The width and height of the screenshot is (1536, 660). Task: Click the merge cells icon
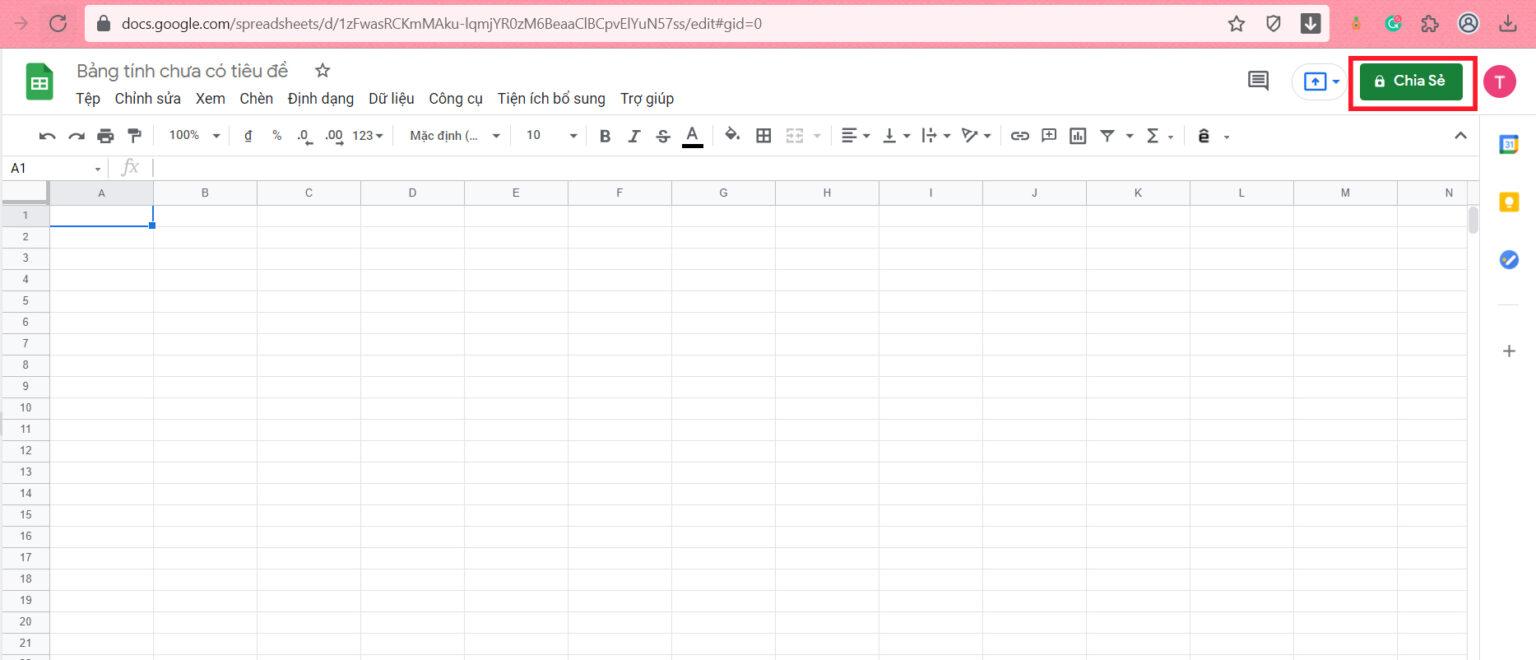tap(795, 136)
